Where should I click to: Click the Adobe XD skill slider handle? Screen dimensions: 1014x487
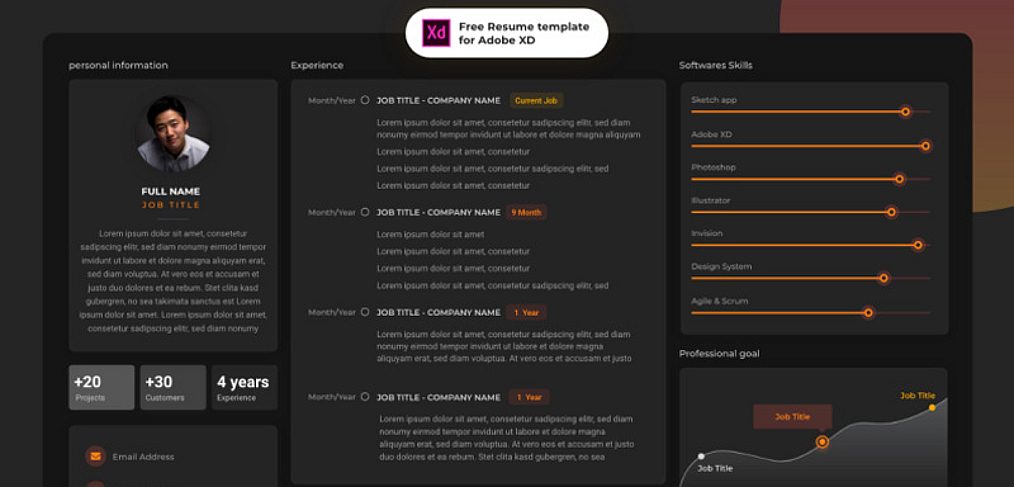pos(925,146)
